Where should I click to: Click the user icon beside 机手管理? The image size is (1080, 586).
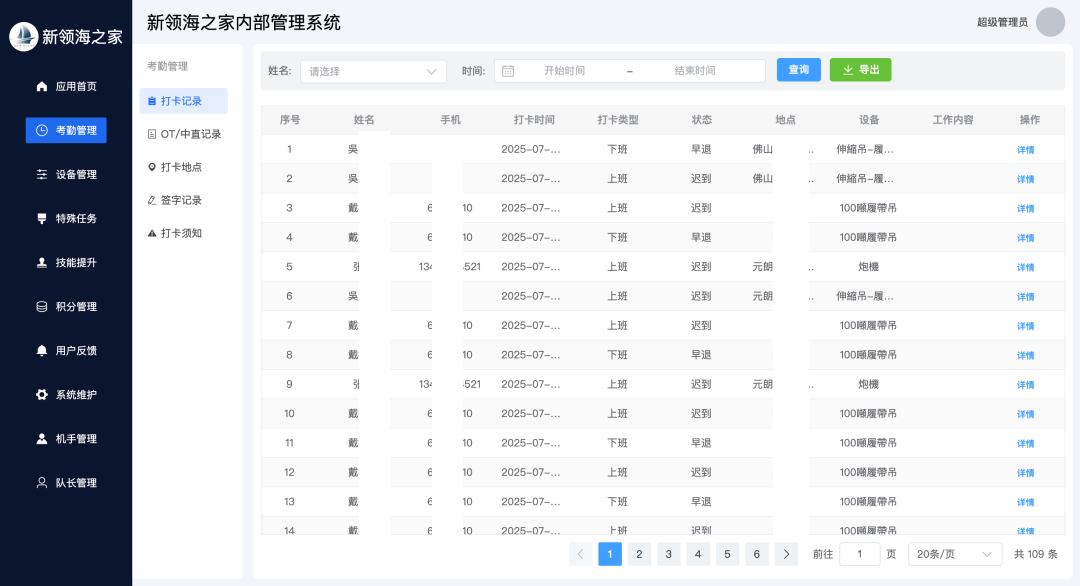42,439
